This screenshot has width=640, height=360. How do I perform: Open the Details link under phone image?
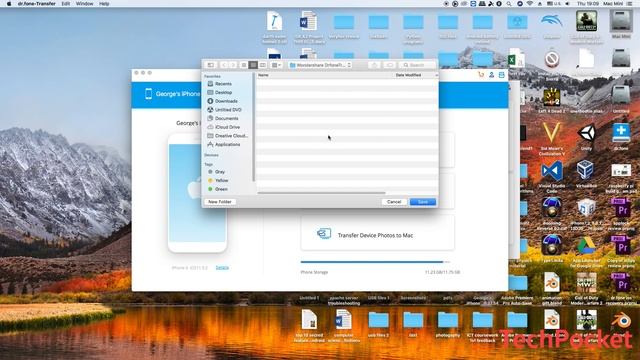click(222, 268)
